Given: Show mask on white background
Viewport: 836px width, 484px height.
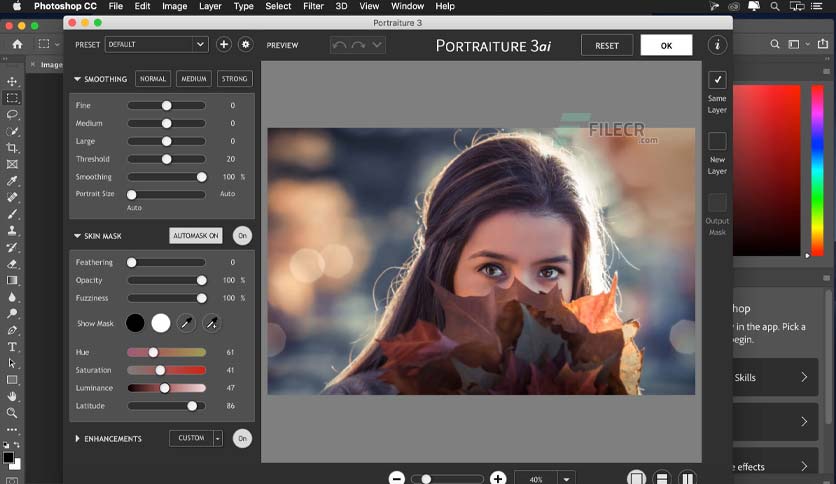Looking at the screenshot, I should pyautogui.click(x=160, y=323).
